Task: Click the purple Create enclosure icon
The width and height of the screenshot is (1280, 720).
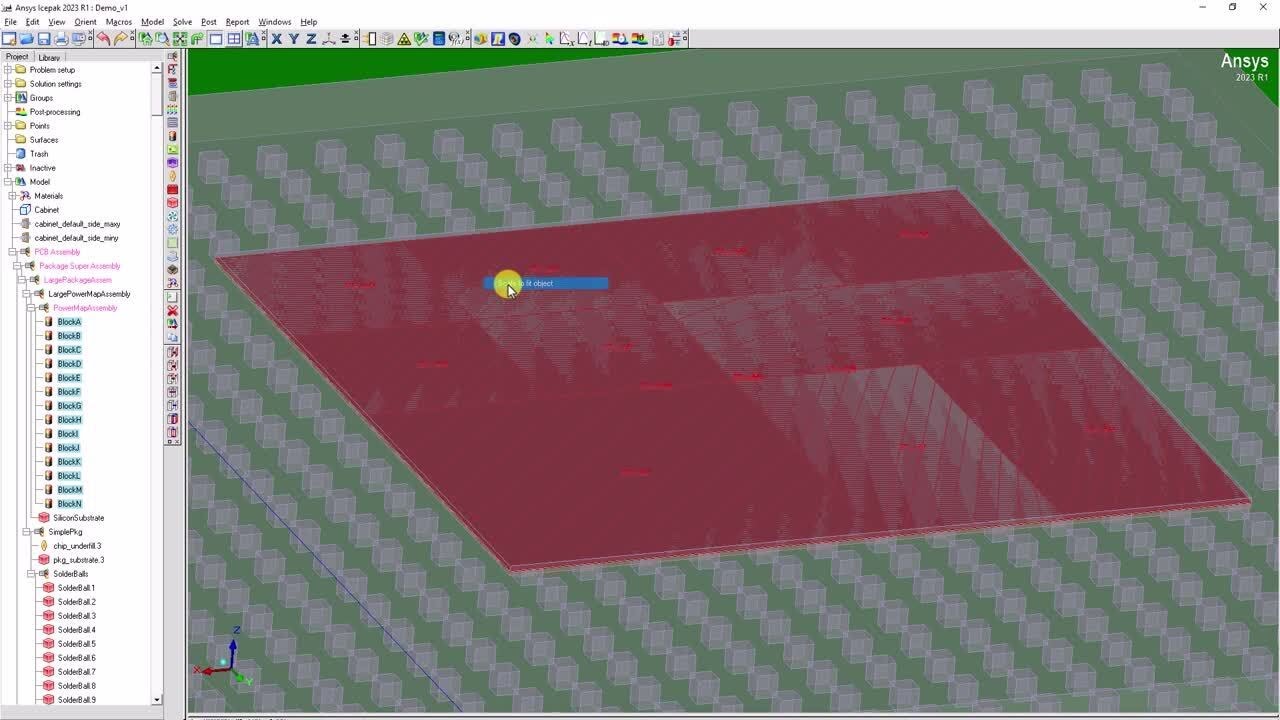Action: point(172,162)
